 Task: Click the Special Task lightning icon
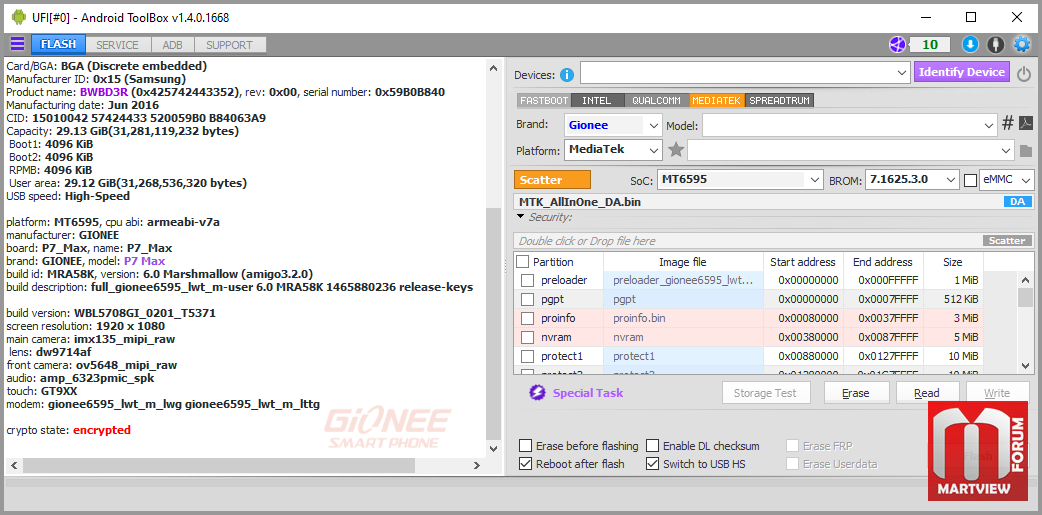click(x=537, y=393)
